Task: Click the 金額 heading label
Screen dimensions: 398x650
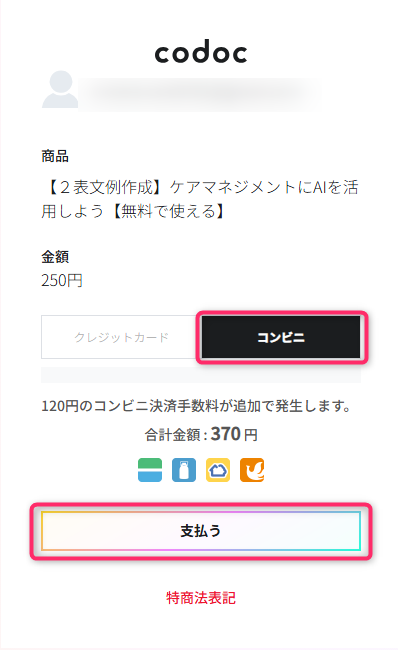Action: pos(55,257)
